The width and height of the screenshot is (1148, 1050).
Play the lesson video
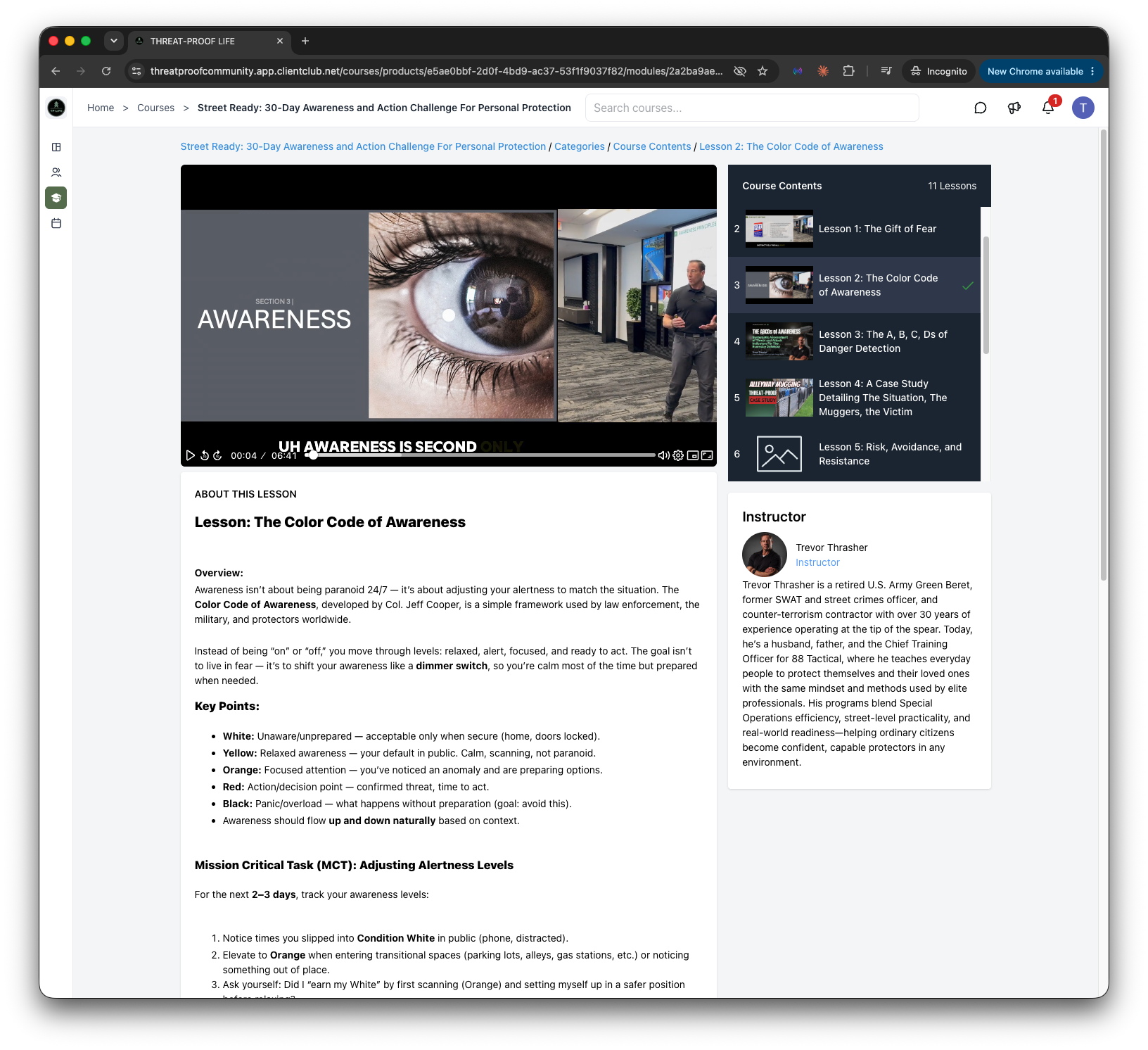pyautogui.click(x=190, y=455)
